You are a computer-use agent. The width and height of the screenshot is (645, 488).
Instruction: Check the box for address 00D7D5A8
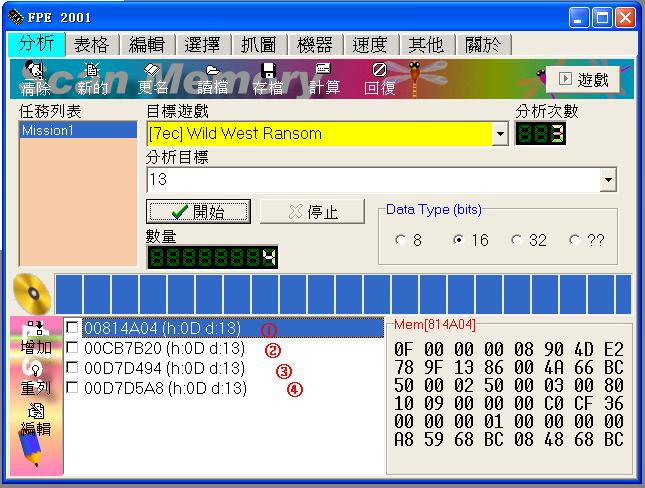[x=72, y=387]
